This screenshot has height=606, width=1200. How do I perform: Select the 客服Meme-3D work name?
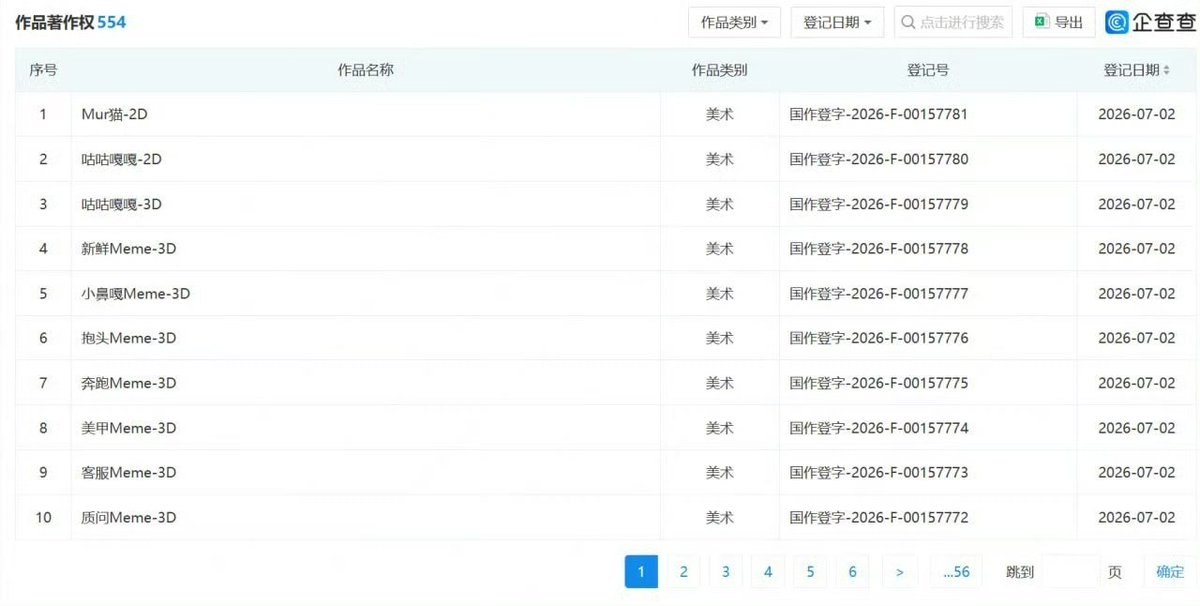[129, 472]
